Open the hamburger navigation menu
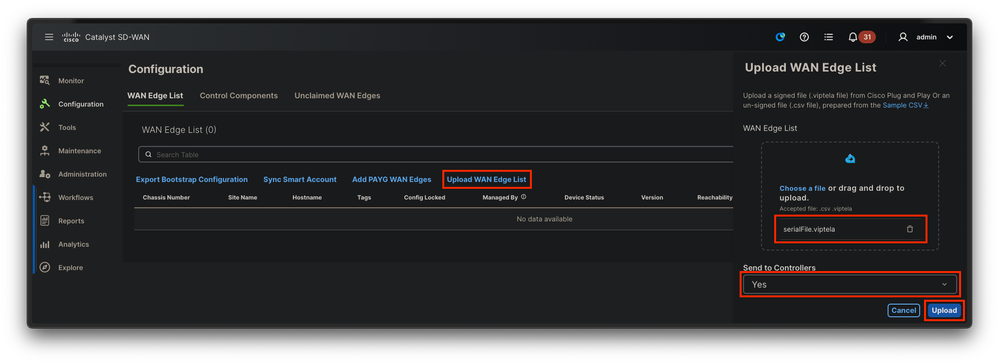The width and height of the screenshot is (999, 364). click(x=49, y=37)
